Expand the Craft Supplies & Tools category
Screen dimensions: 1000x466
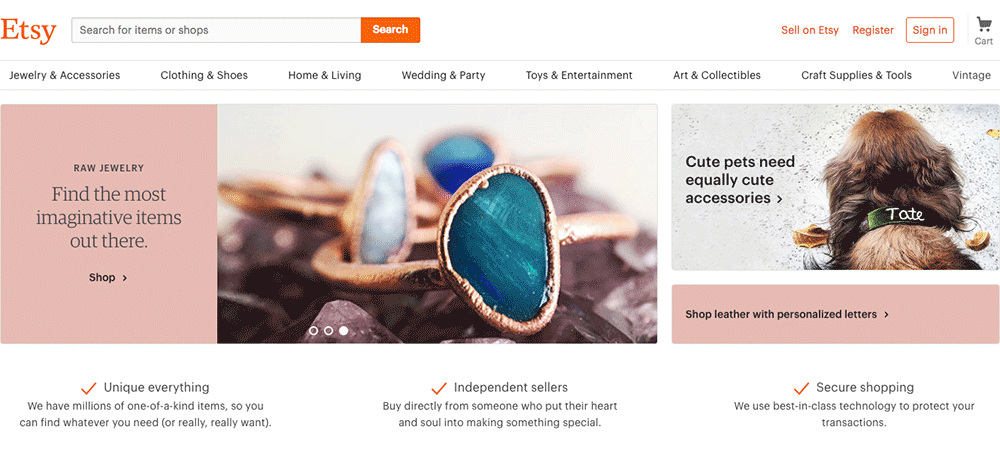(856, 75)
